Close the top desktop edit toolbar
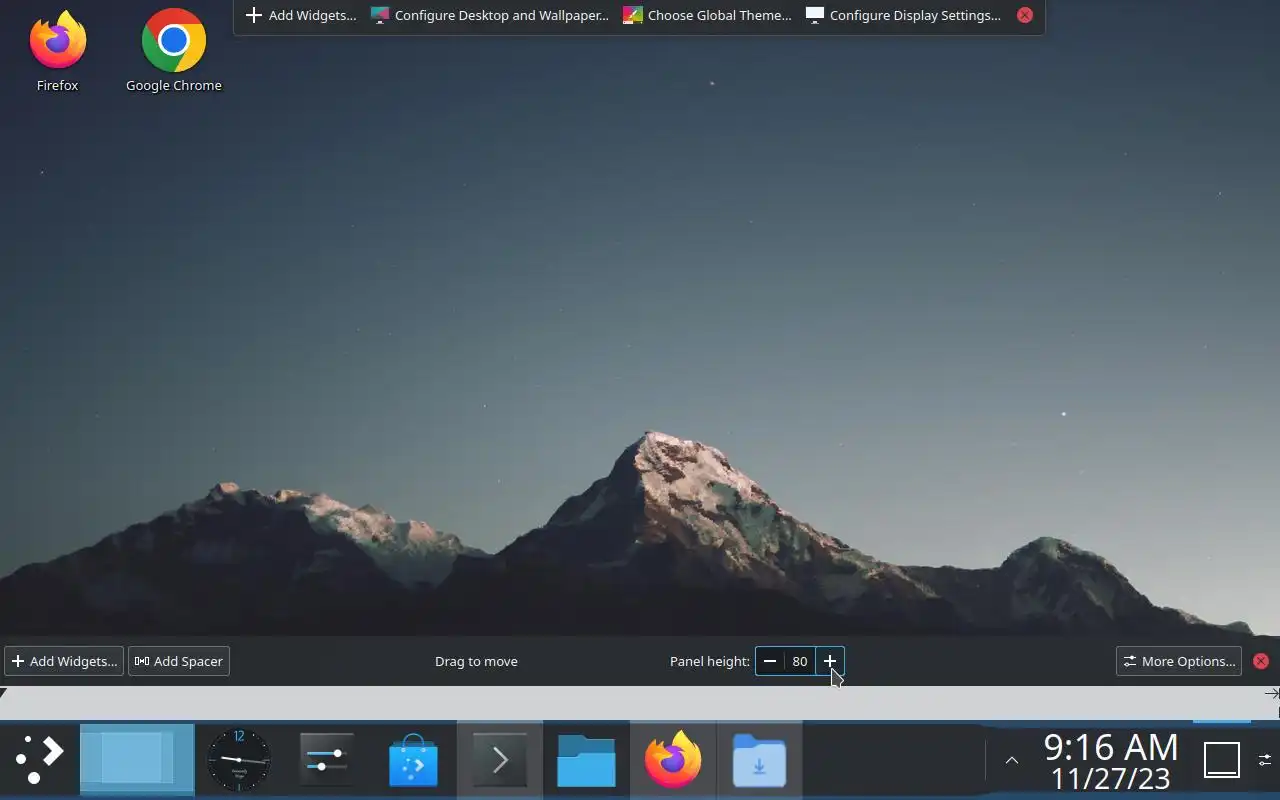This screenshot has height=800, width=1280. point(1025,15)
